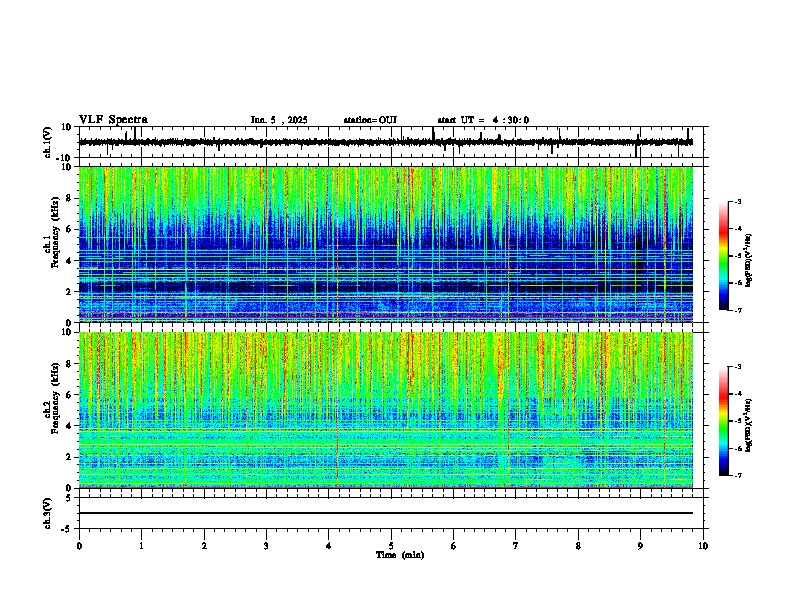The width and height of the screenshot is (792, 612).
Task: Click the ch.2 colorbar "log(PSD)" unit label
Action: (x=748, y=424)
